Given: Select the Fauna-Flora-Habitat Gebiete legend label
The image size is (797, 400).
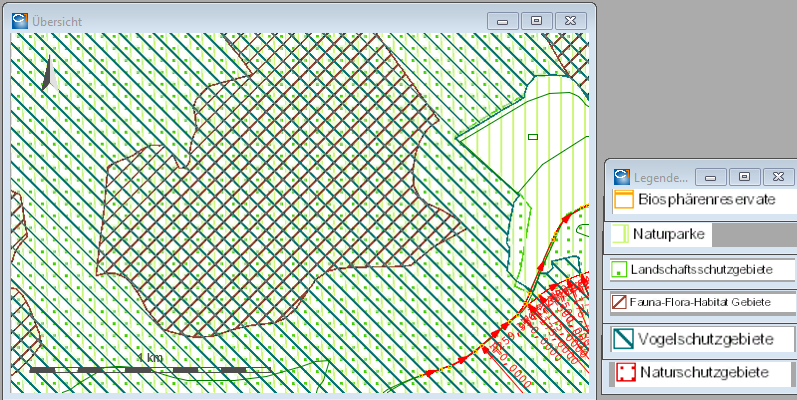Looking at the screenshot, I should [x=700, y=302].
